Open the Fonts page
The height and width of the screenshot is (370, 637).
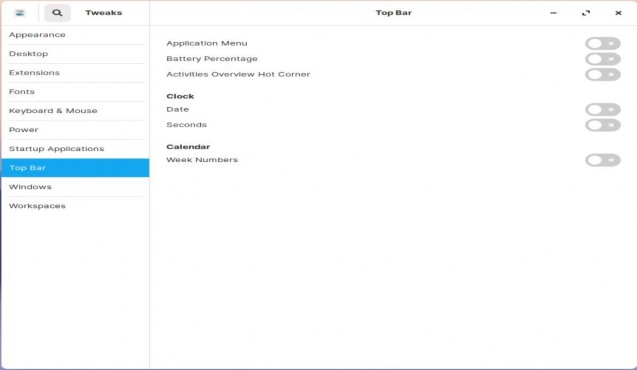(75, 92)
